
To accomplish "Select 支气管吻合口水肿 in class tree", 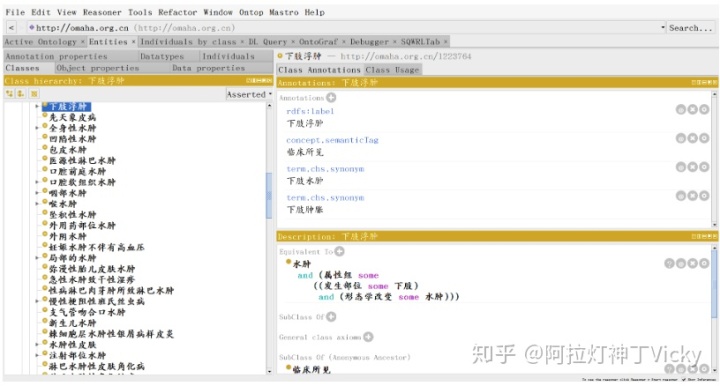I will [87, 312].
